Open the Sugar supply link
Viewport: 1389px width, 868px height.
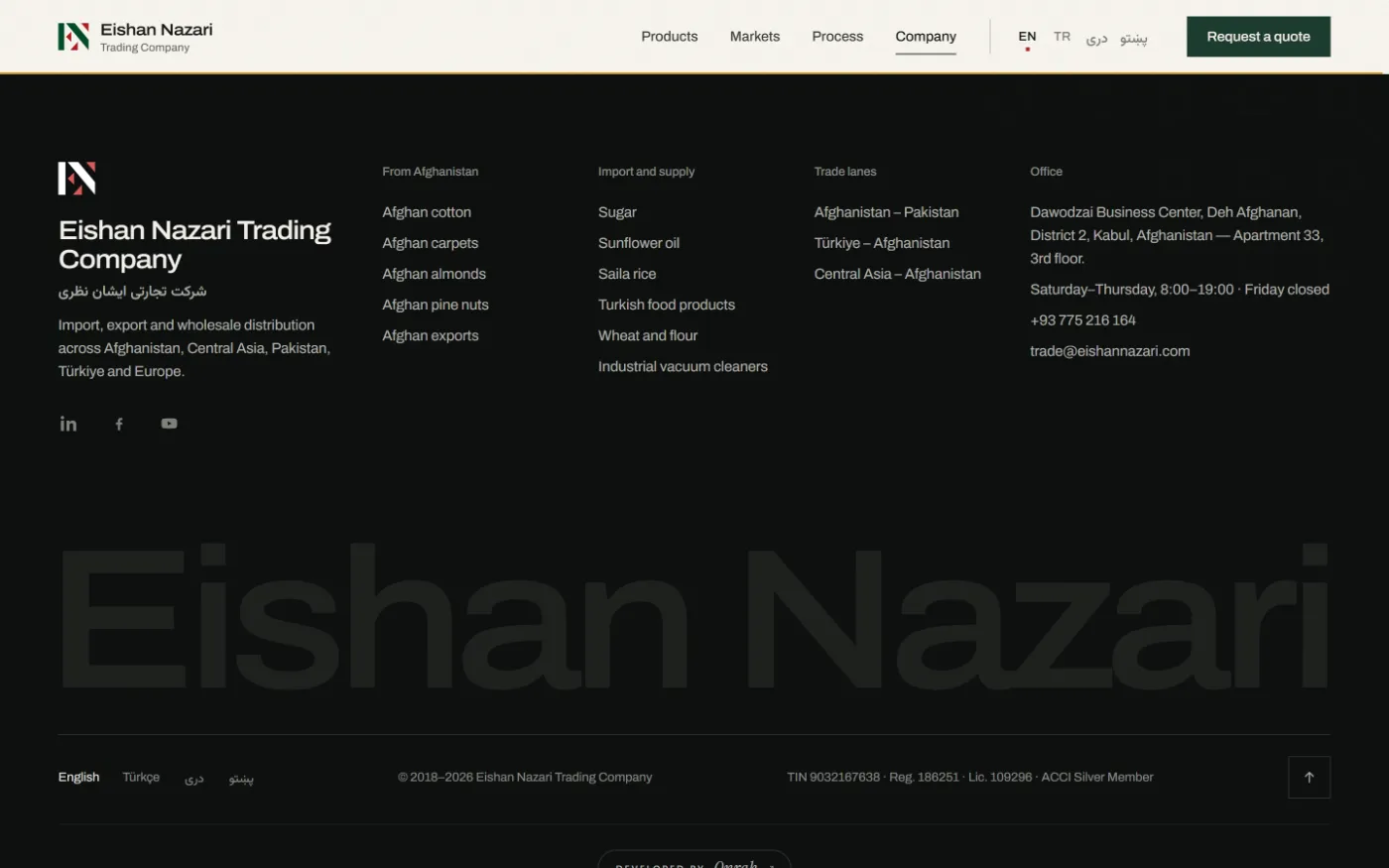point(617,212)
